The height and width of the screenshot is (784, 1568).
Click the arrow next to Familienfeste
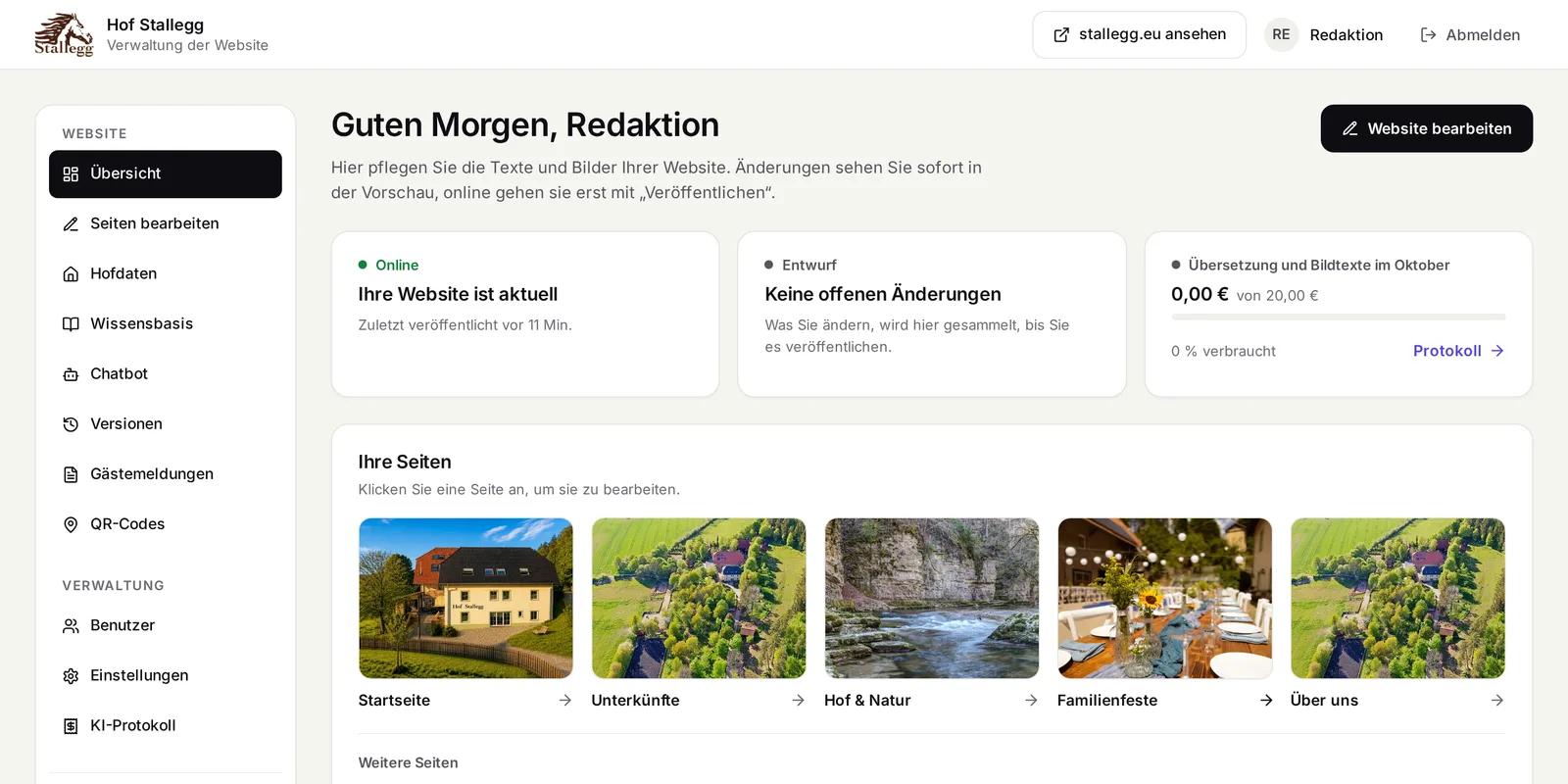1266,700
